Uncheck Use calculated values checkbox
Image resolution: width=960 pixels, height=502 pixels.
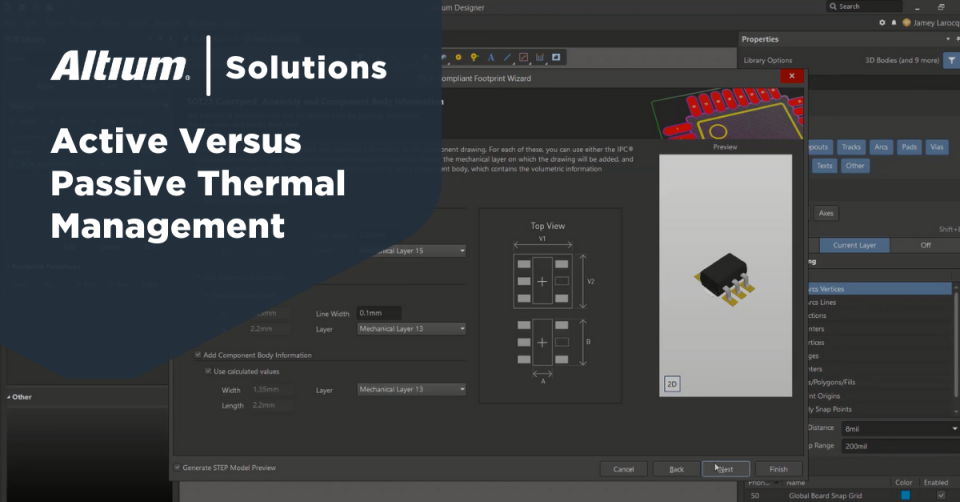tap(208, 371)
